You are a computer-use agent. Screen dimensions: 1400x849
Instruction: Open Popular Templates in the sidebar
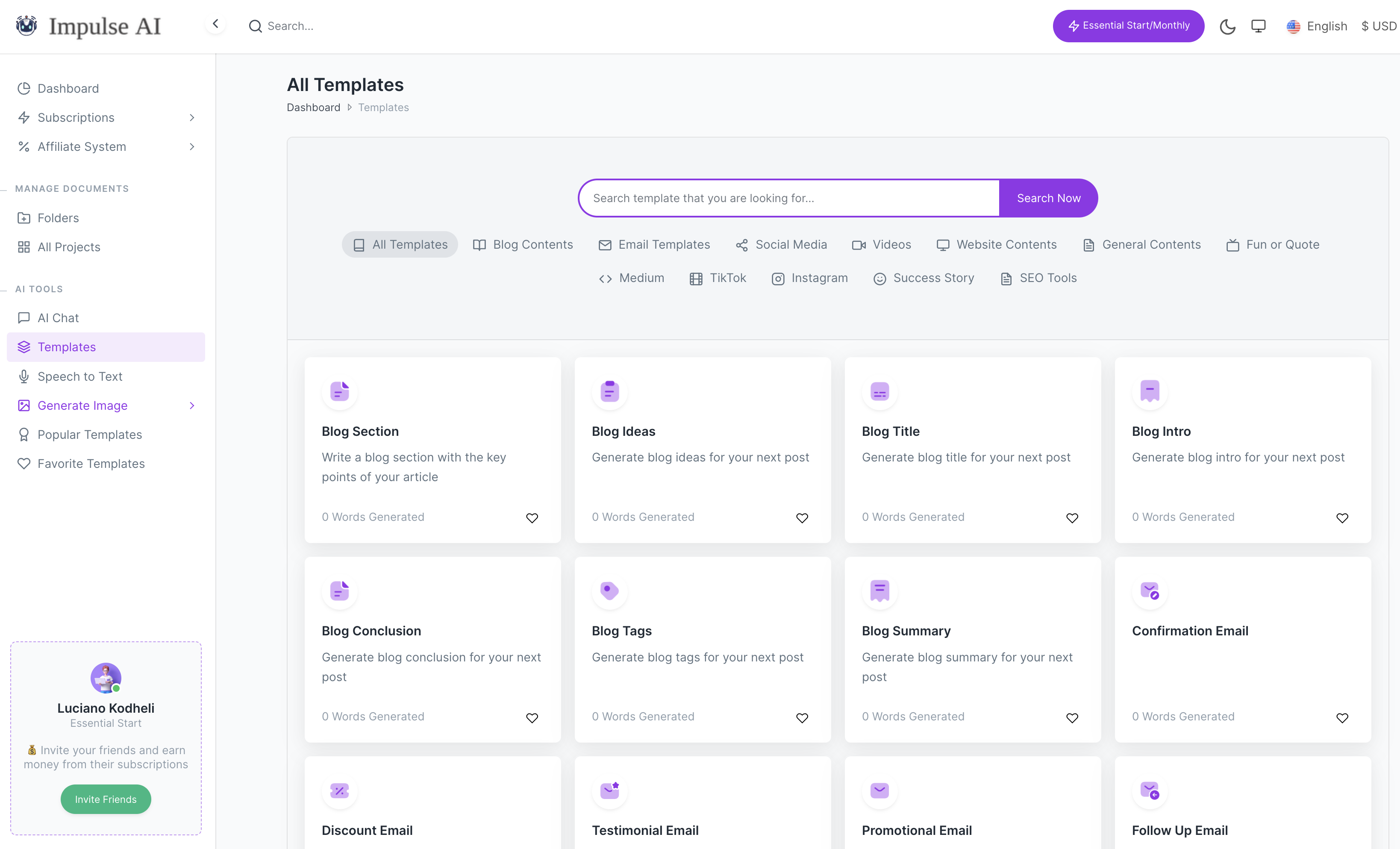tap(106, 434)
